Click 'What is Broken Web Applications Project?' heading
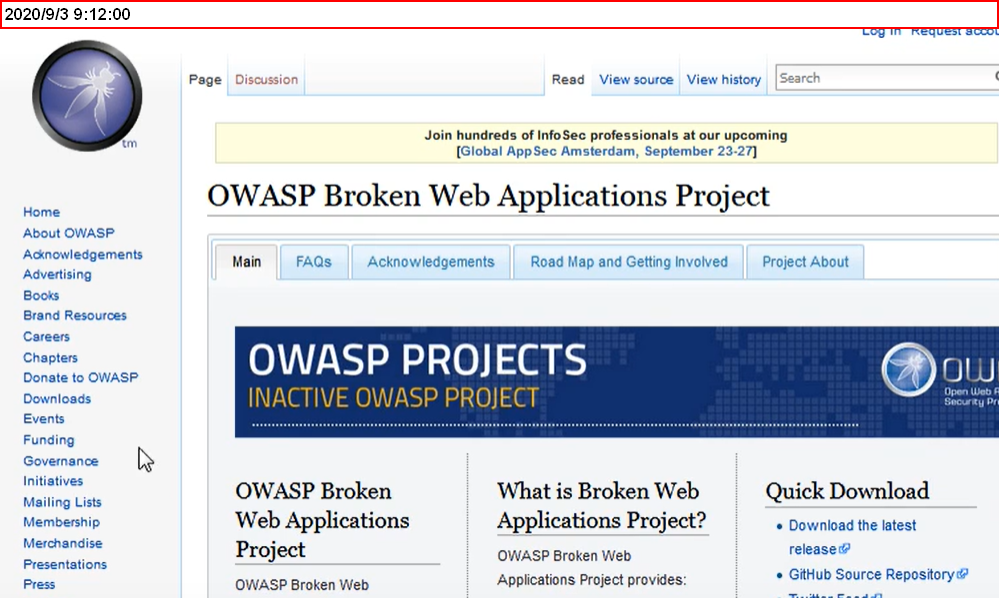This screenshot has width=999, height=598. click(x=601, y=506)
